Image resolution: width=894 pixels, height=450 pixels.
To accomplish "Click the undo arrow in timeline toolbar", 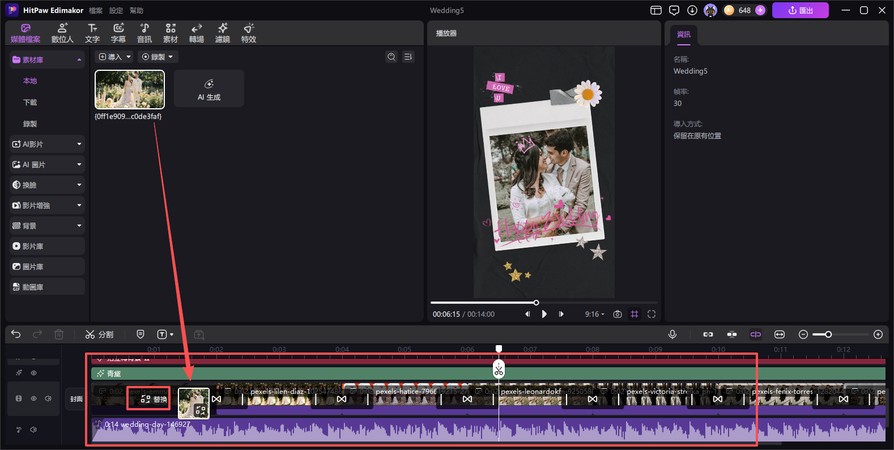I will [x=15, y=334].
